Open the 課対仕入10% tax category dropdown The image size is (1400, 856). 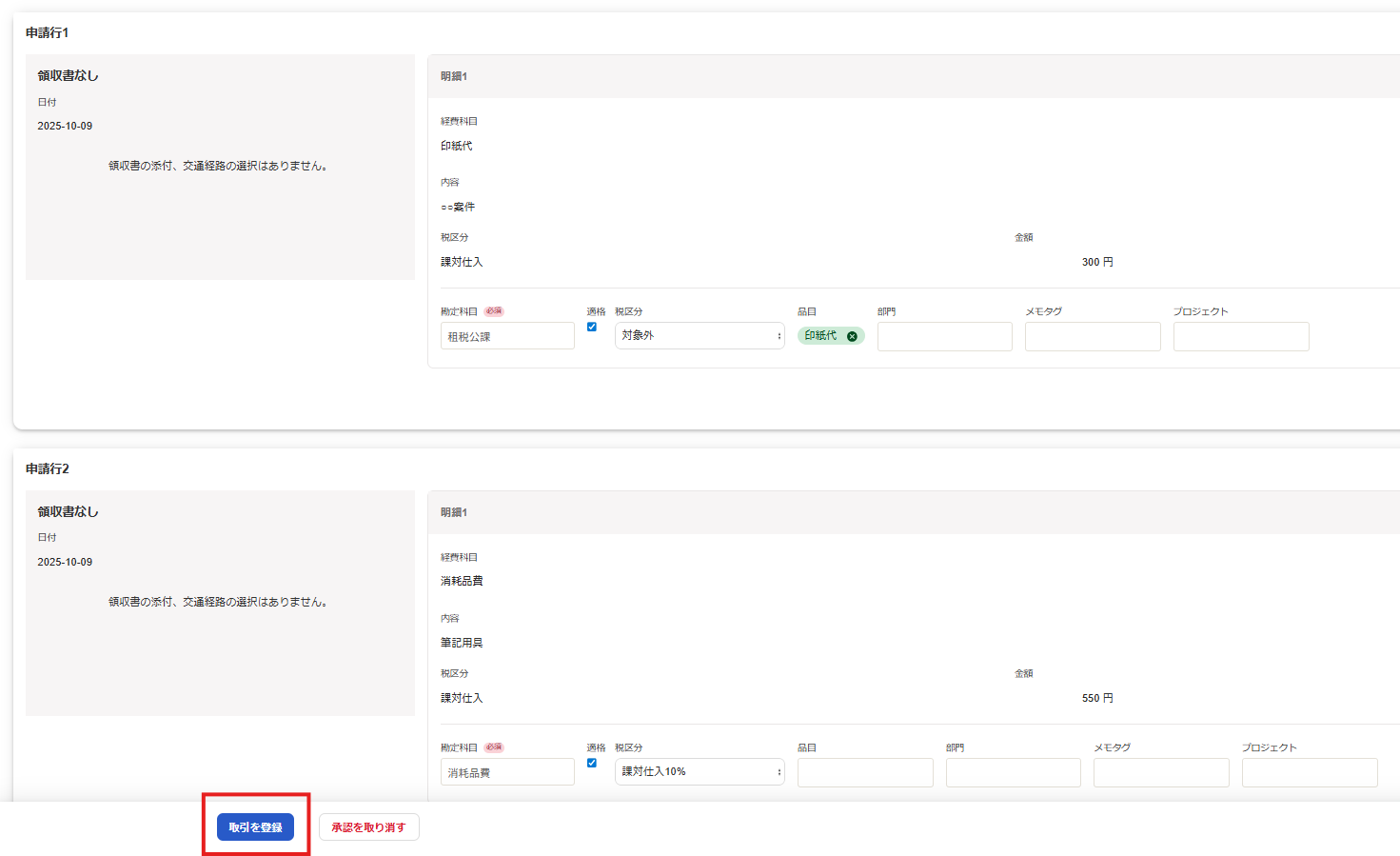point(700,771)
